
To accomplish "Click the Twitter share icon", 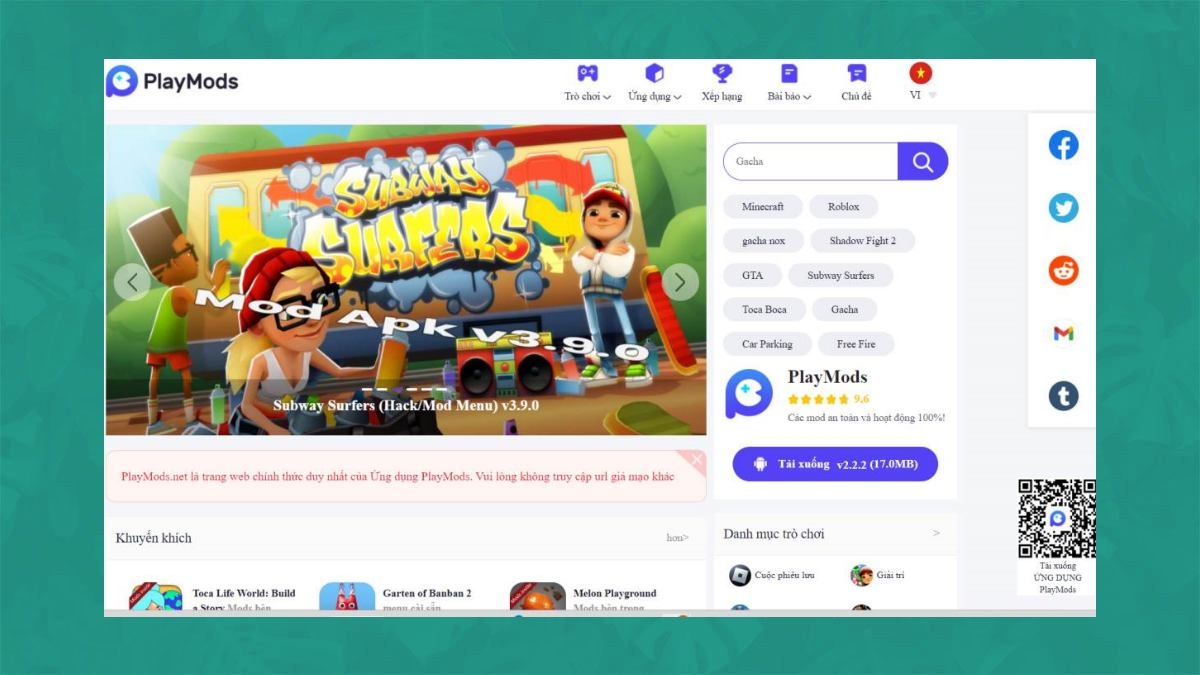I will click(1063, 207).
